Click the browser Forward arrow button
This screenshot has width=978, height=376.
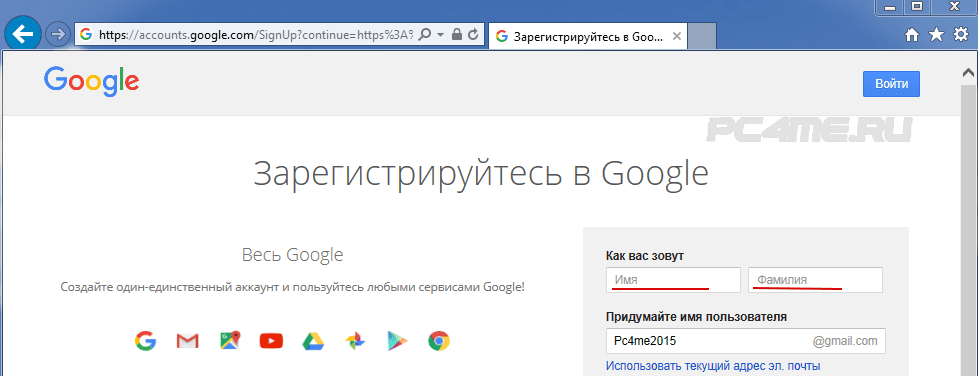click(57, 34)
